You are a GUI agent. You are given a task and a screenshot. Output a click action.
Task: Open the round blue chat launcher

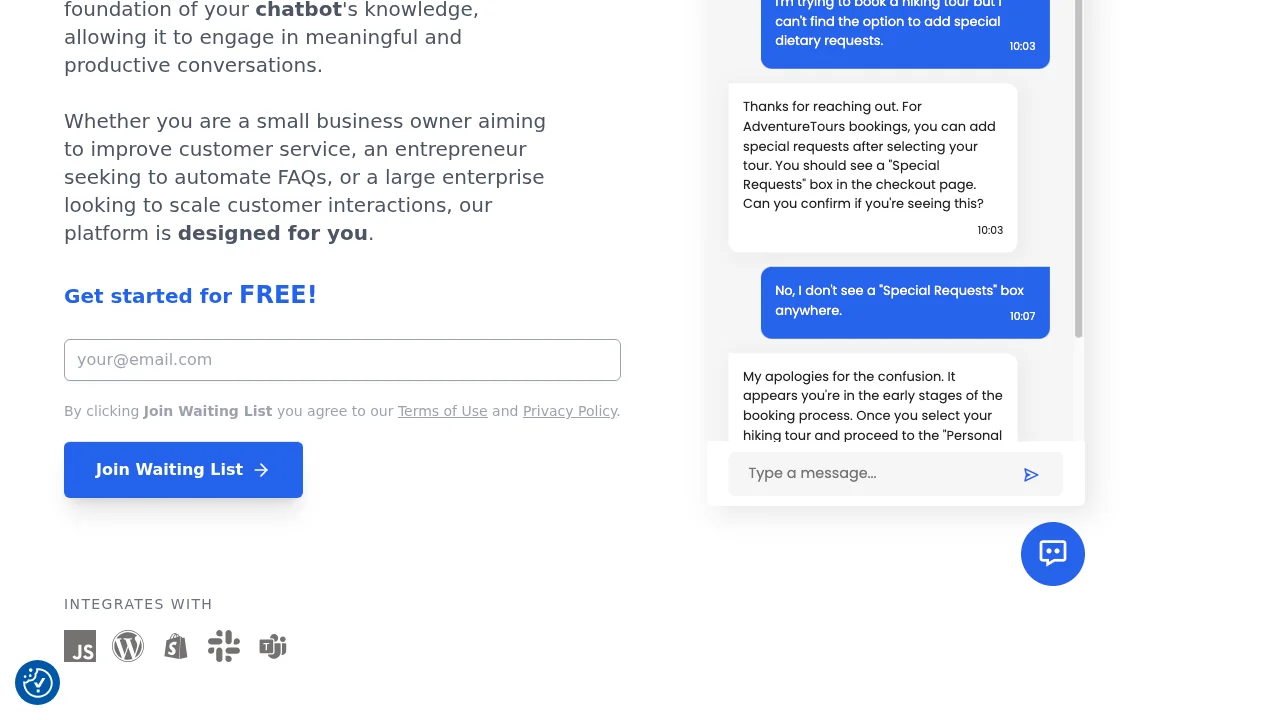pyautogui.click(x=1052, y=553)
